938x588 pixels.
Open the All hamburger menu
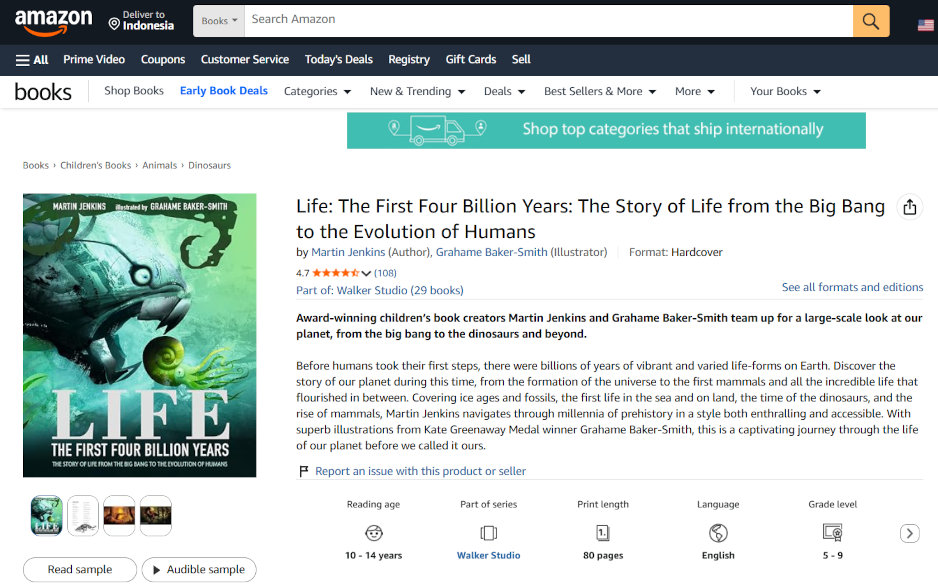32,60
